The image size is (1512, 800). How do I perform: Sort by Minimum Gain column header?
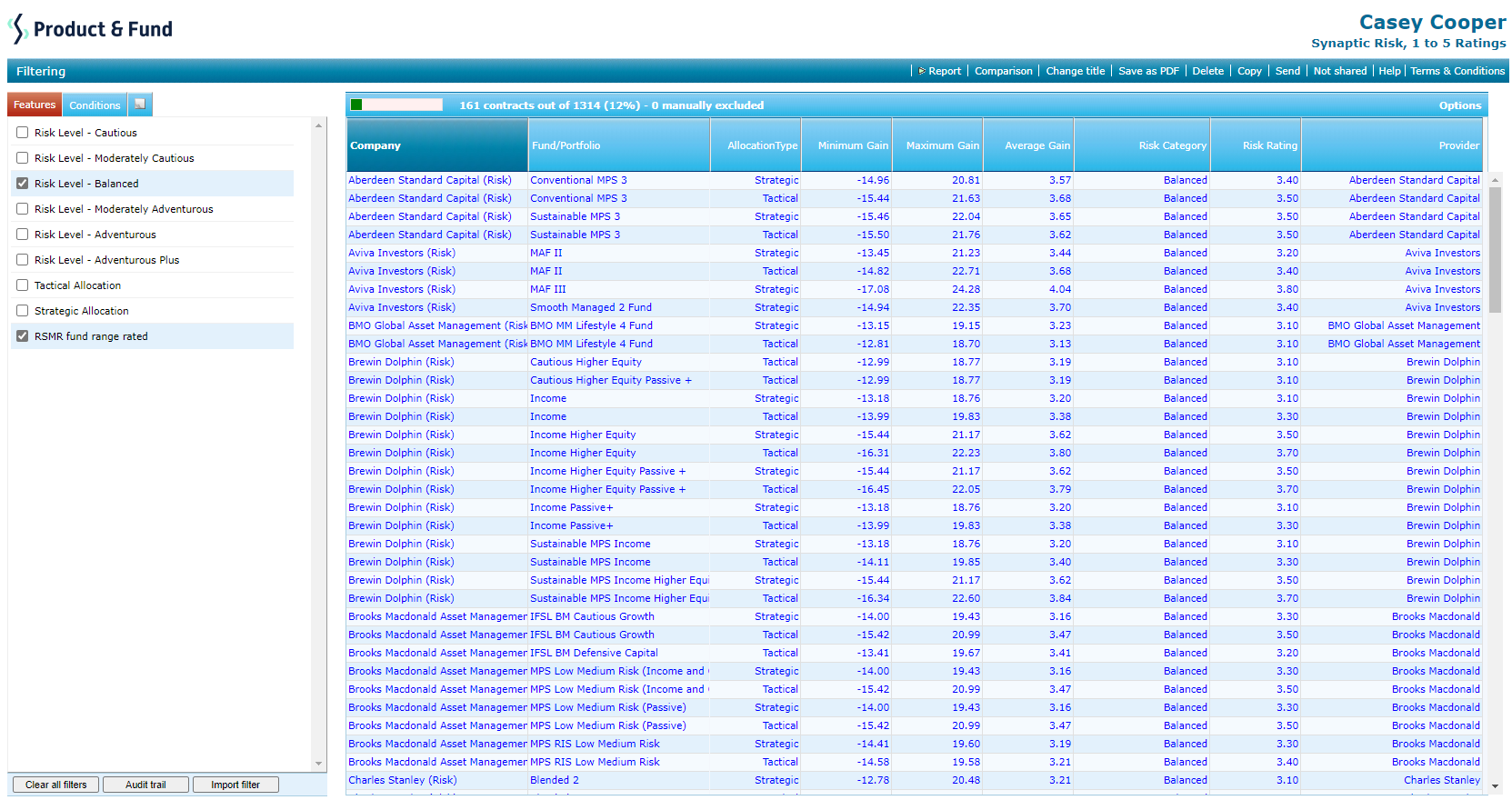846,145
